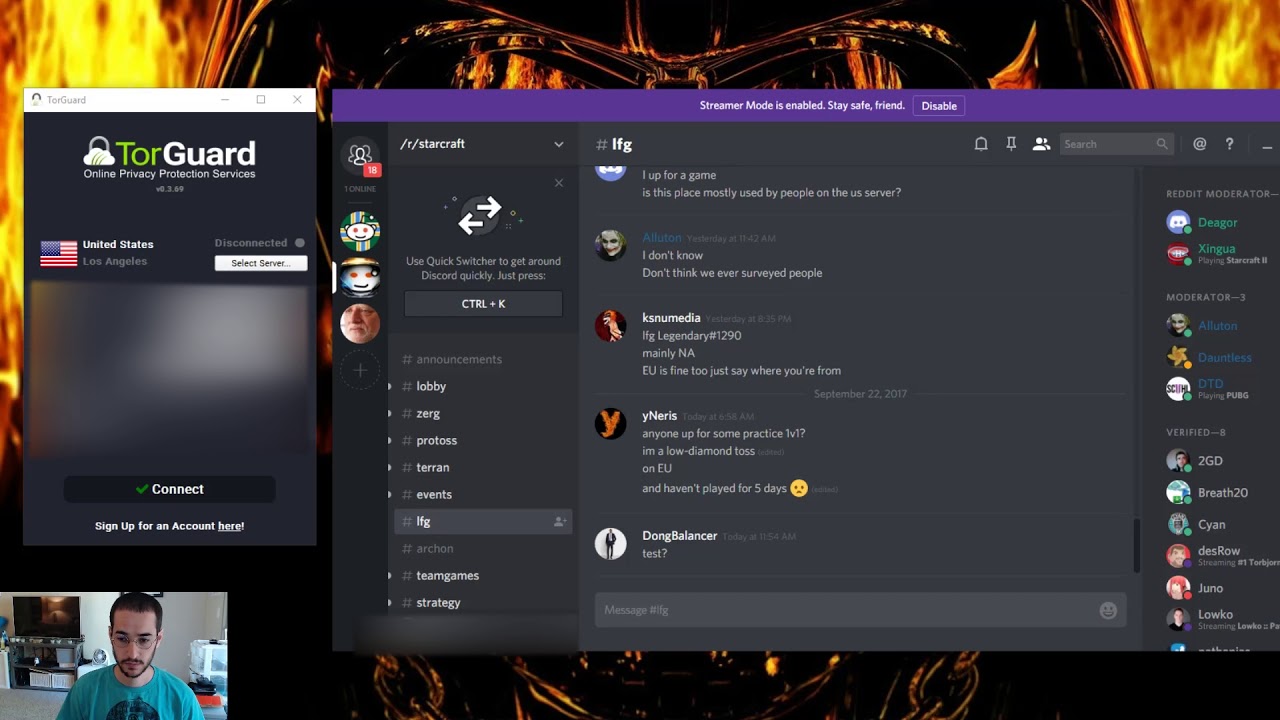Toggle member list icon
This screenshot has width=1280, height=720.
click(1041, 144)
